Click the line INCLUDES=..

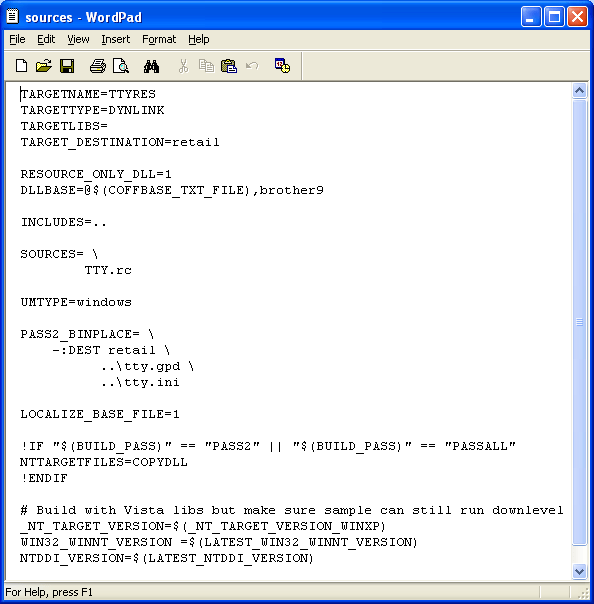(64, 222)
